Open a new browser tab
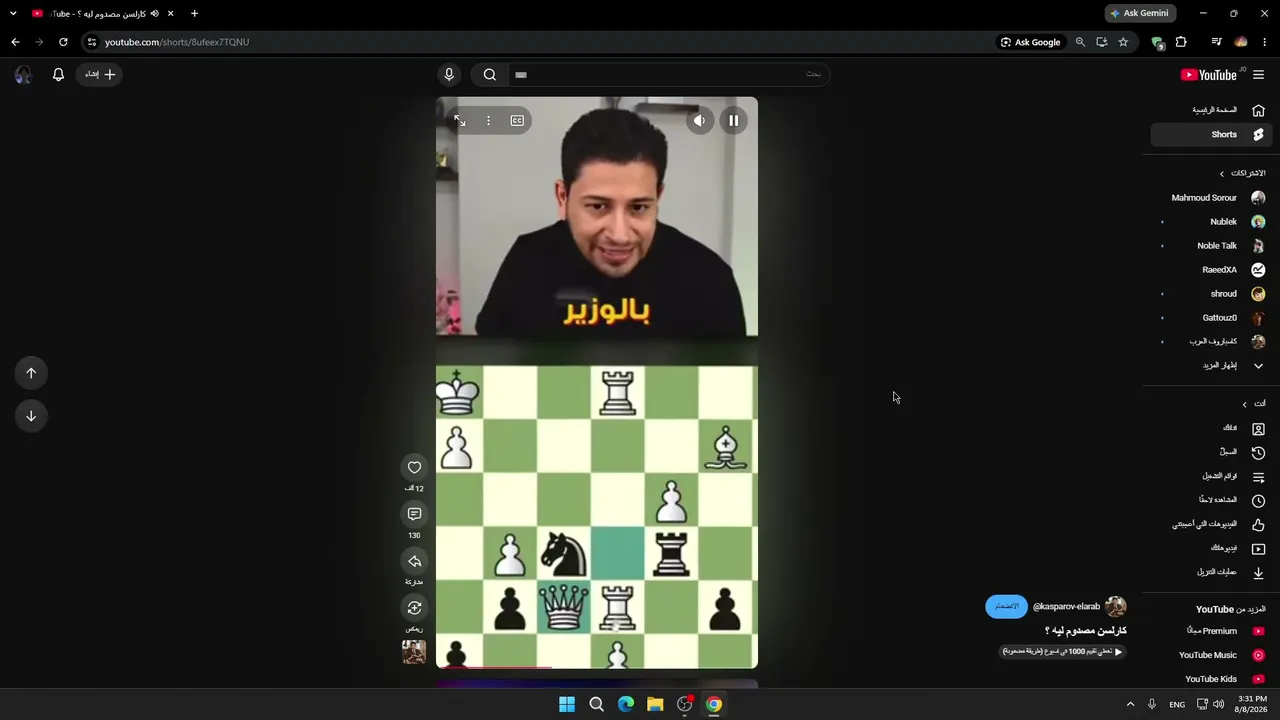The height and width of the screenshot is (720, 1280). 194,13
